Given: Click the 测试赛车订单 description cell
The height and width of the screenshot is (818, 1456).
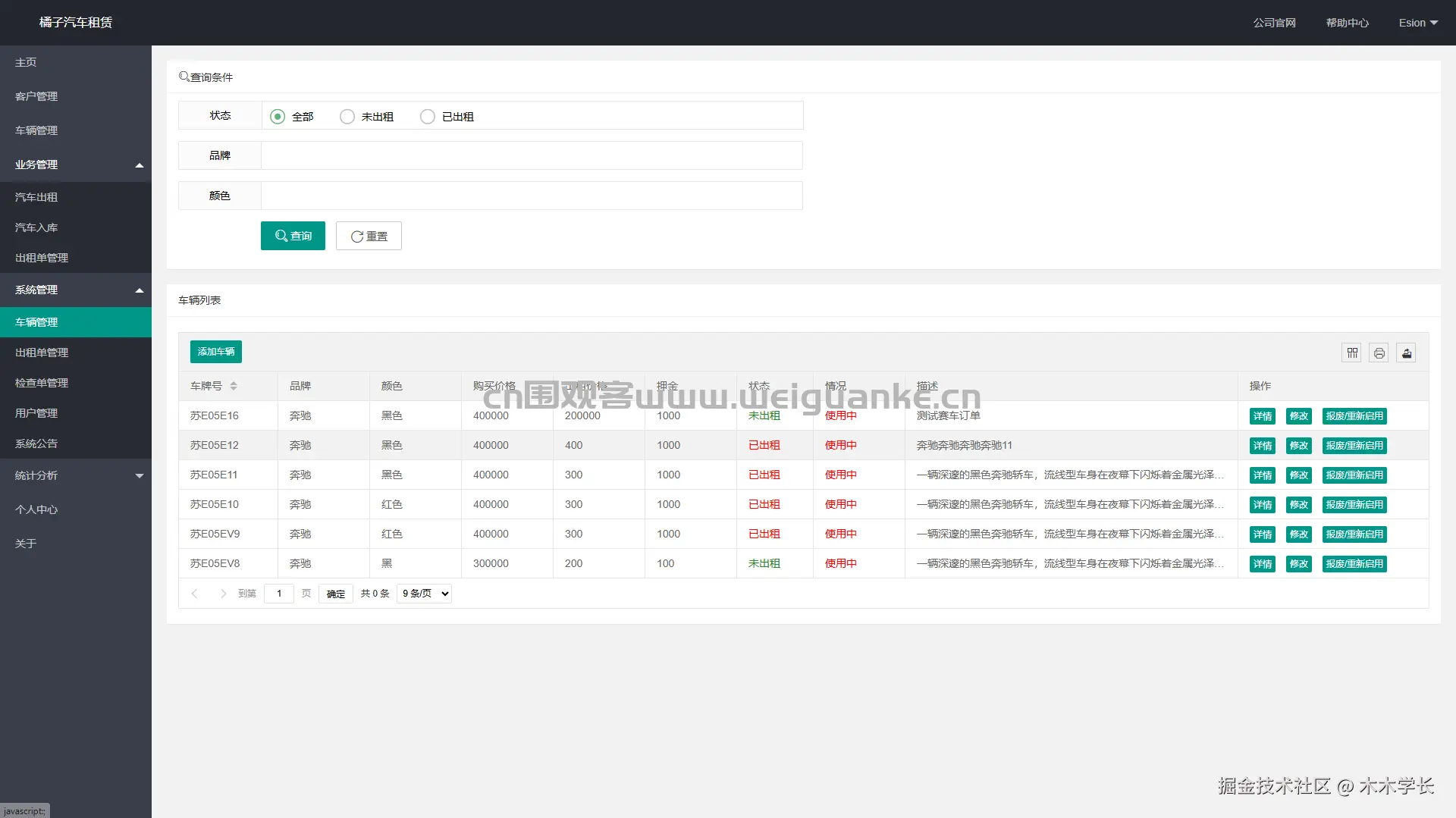Looking at the screenshot, I should point(1072,415).
